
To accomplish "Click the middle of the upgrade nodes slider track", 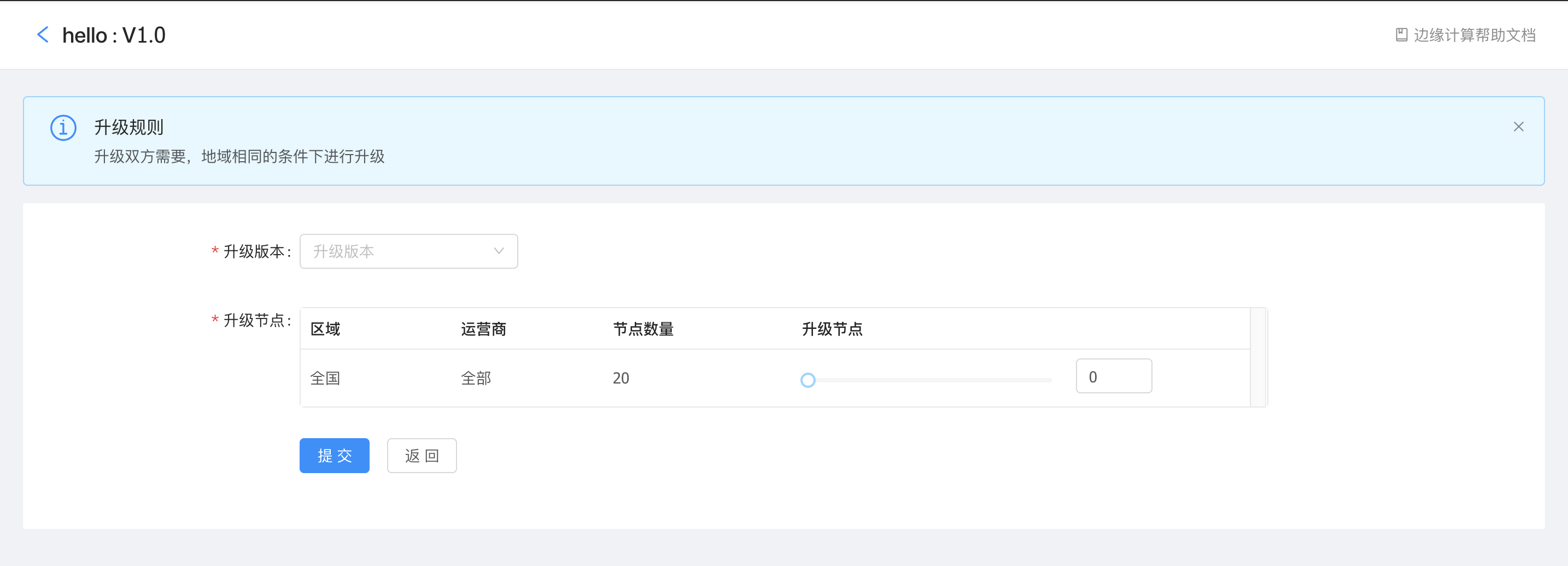I will pyautogui.click(x=929, y=380).
